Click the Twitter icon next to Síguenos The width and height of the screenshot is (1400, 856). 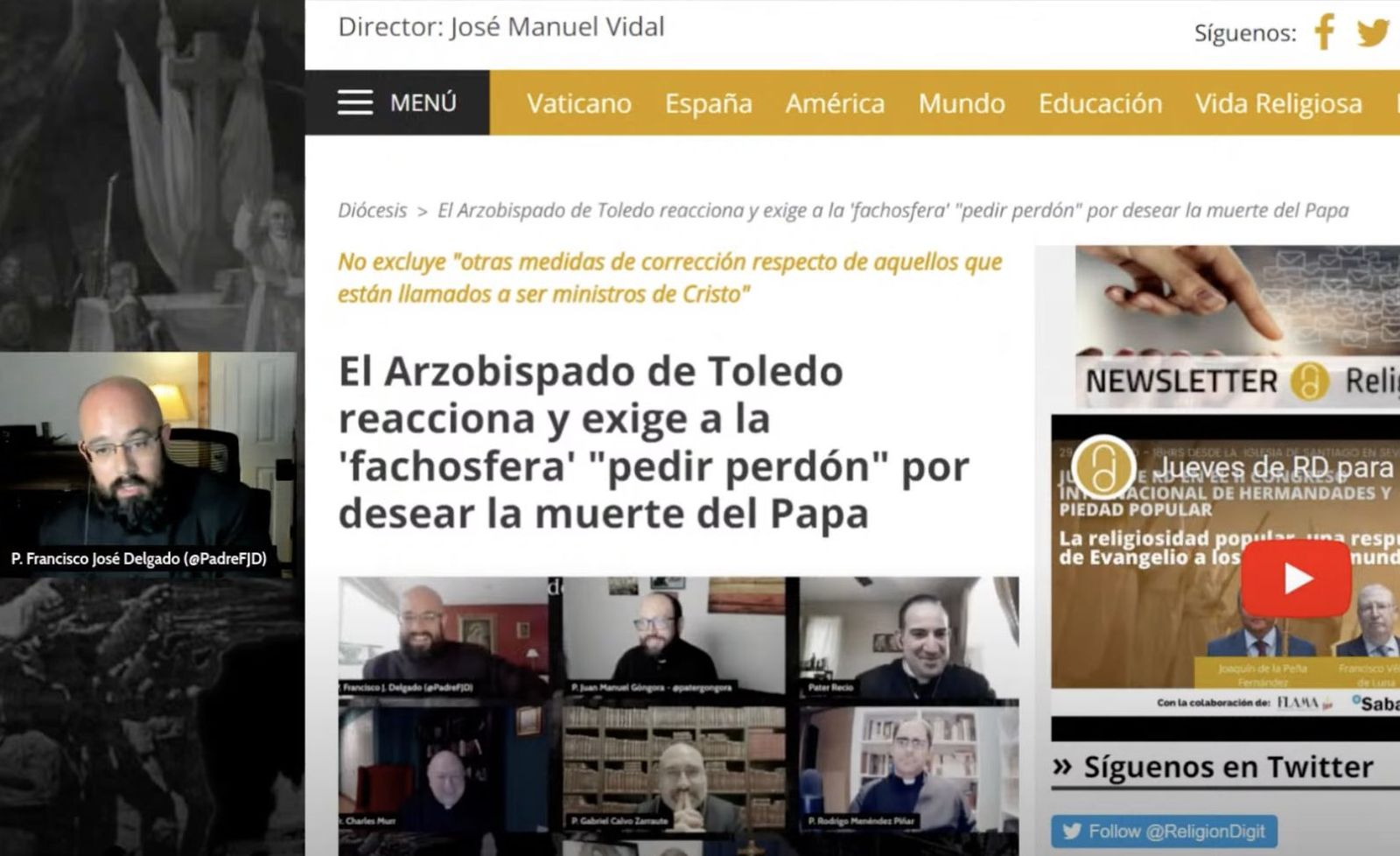pos(1371,33)
